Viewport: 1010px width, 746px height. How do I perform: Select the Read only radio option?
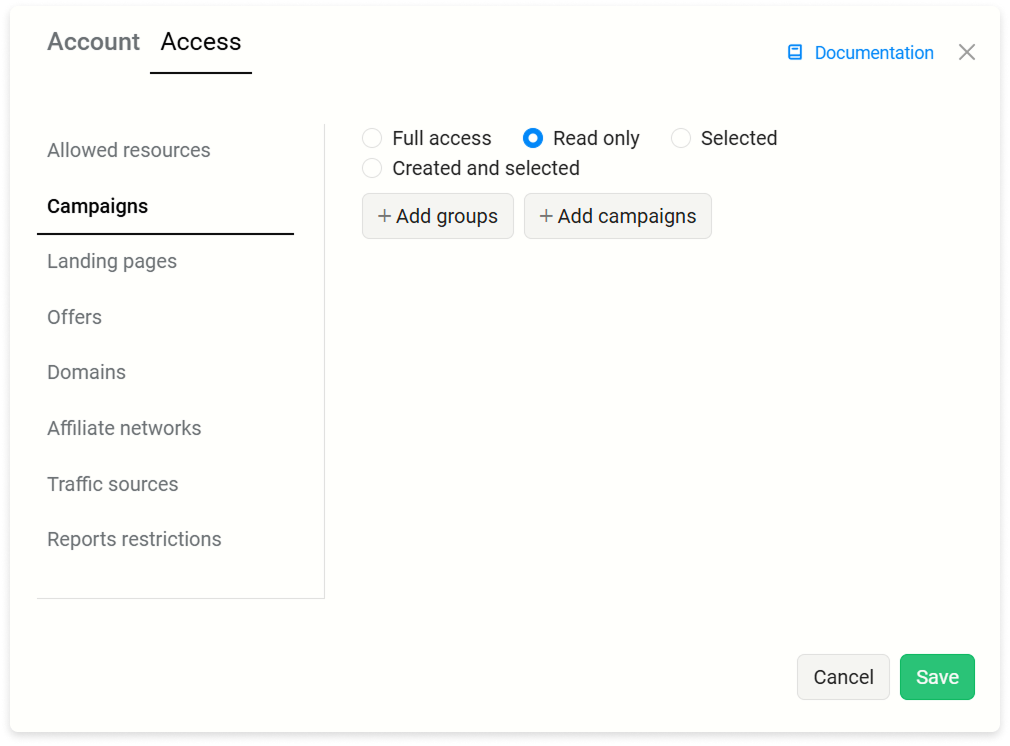tap(533, 138)
